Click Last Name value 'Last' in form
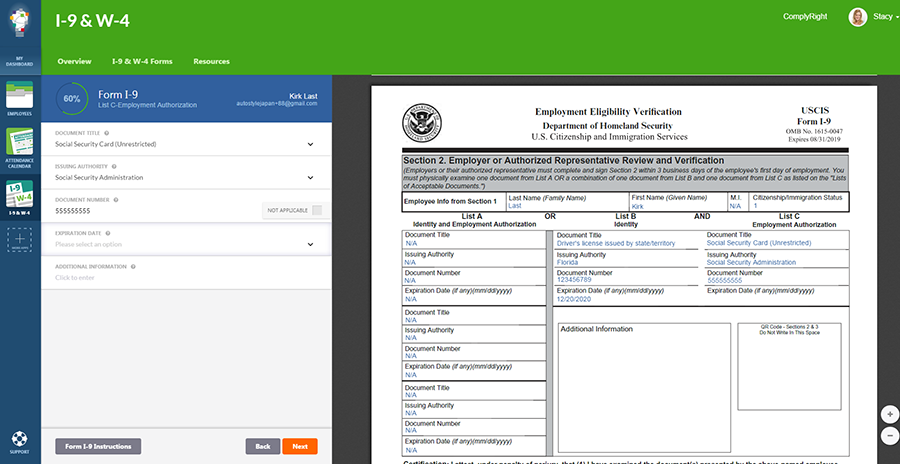This screenshot has height=464, width=900. point(514,206)
